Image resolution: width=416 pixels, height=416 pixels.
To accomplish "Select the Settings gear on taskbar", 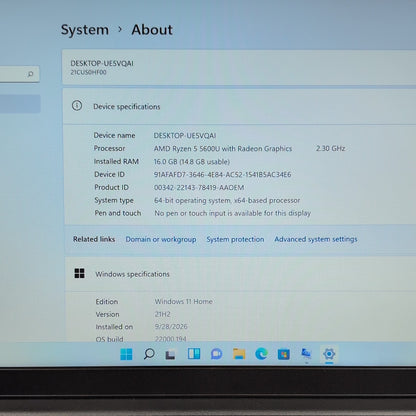I will point(329,354).
